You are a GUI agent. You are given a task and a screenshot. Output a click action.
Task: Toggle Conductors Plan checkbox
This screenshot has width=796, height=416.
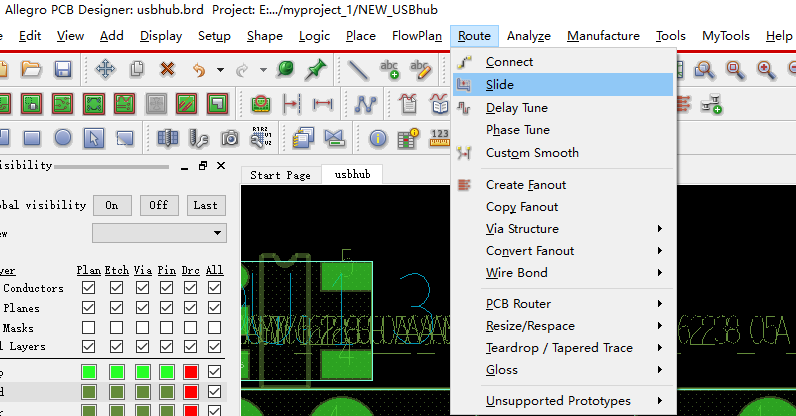tap(88, 287)
